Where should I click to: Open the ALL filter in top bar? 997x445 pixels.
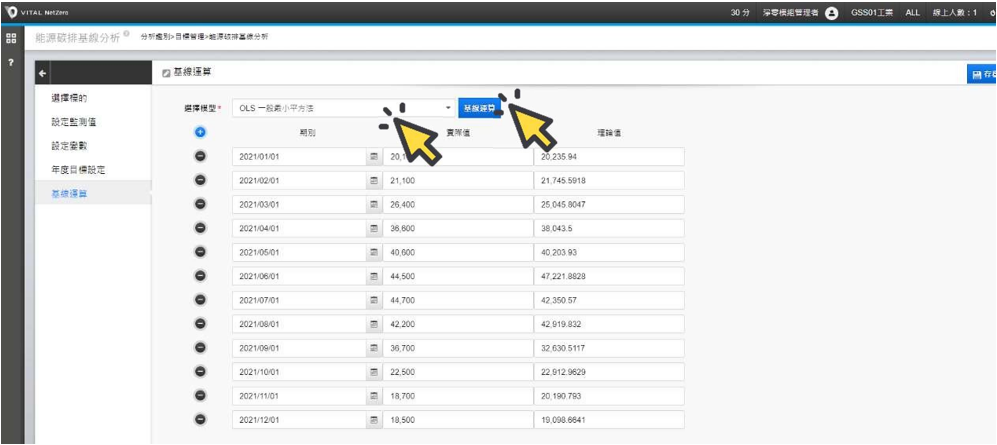[x=912, y=12]
